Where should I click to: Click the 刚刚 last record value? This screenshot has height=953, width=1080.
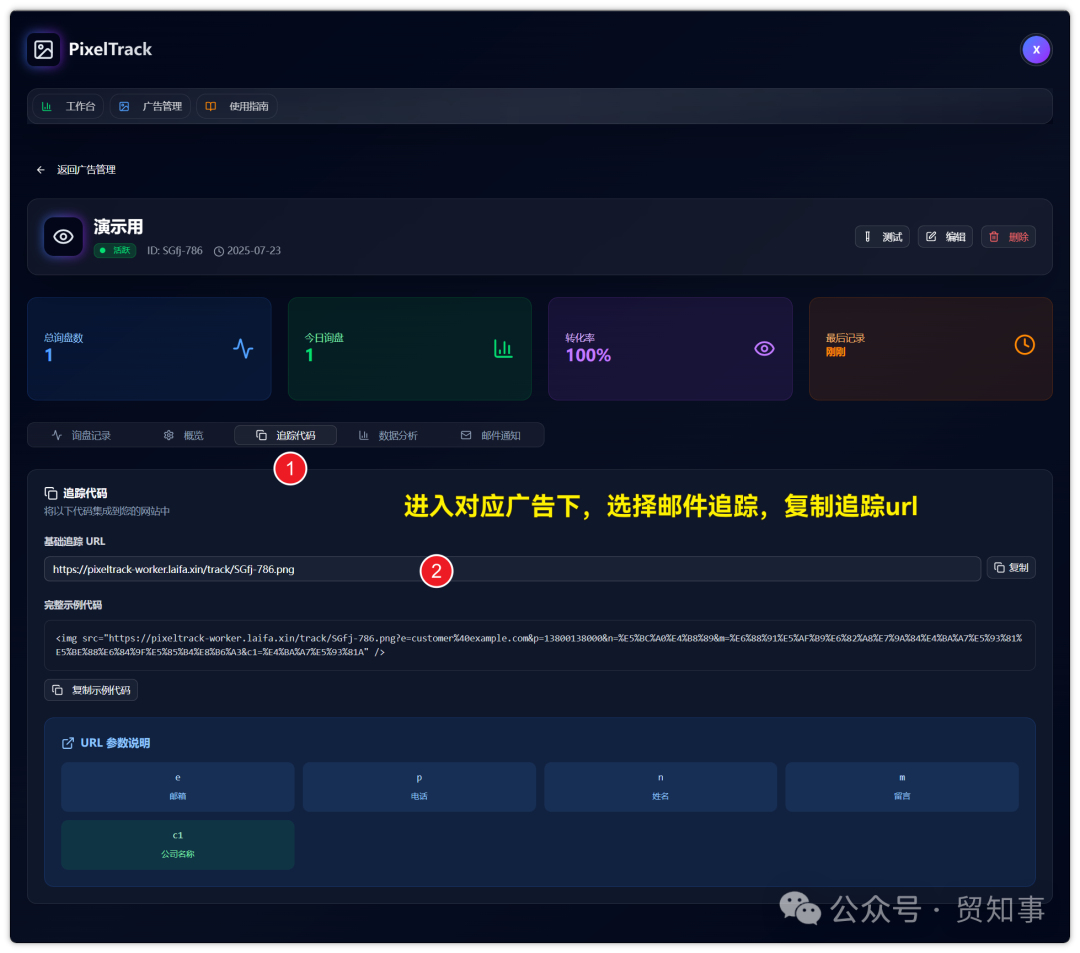tap(835, 352)
